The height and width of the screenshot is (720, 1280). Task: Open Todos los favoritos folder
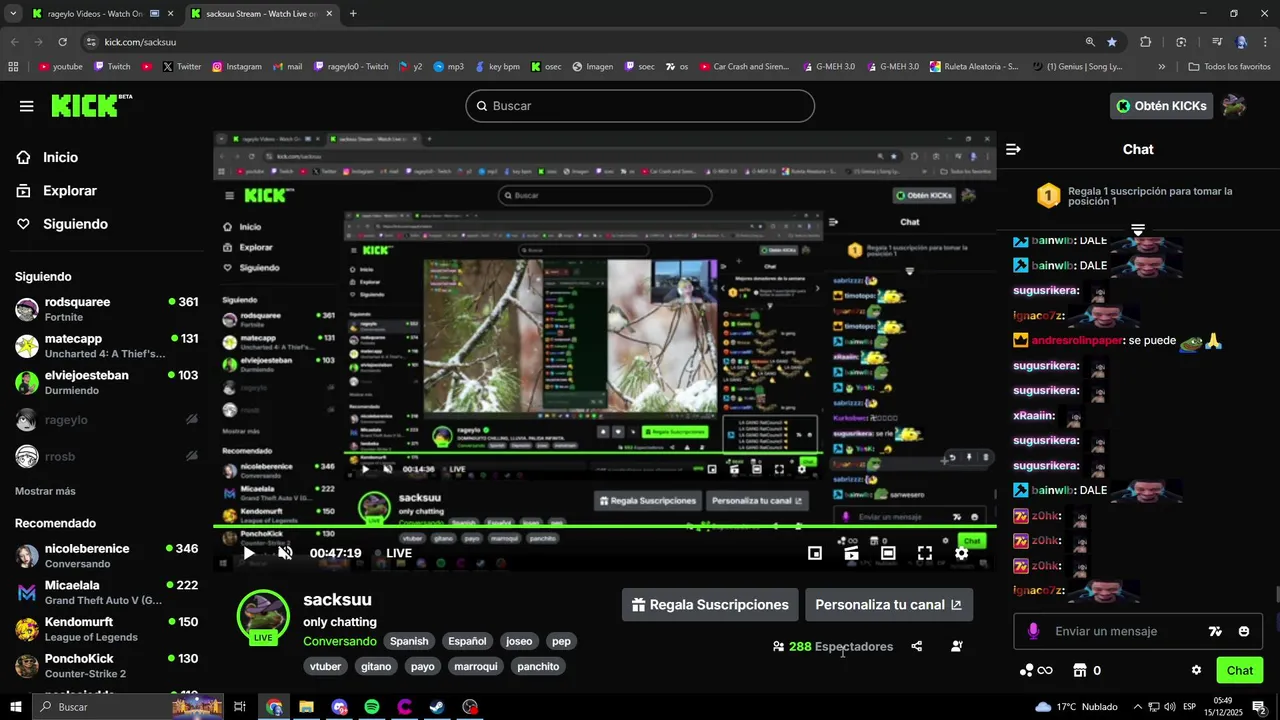coord(1229,67)
